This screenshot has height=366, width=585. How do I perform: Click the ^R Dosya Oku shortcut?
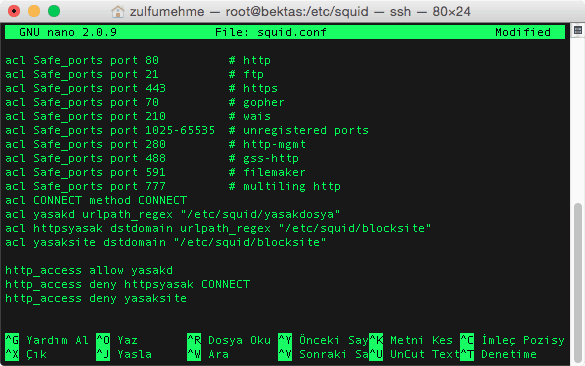[x=229, y=340]
